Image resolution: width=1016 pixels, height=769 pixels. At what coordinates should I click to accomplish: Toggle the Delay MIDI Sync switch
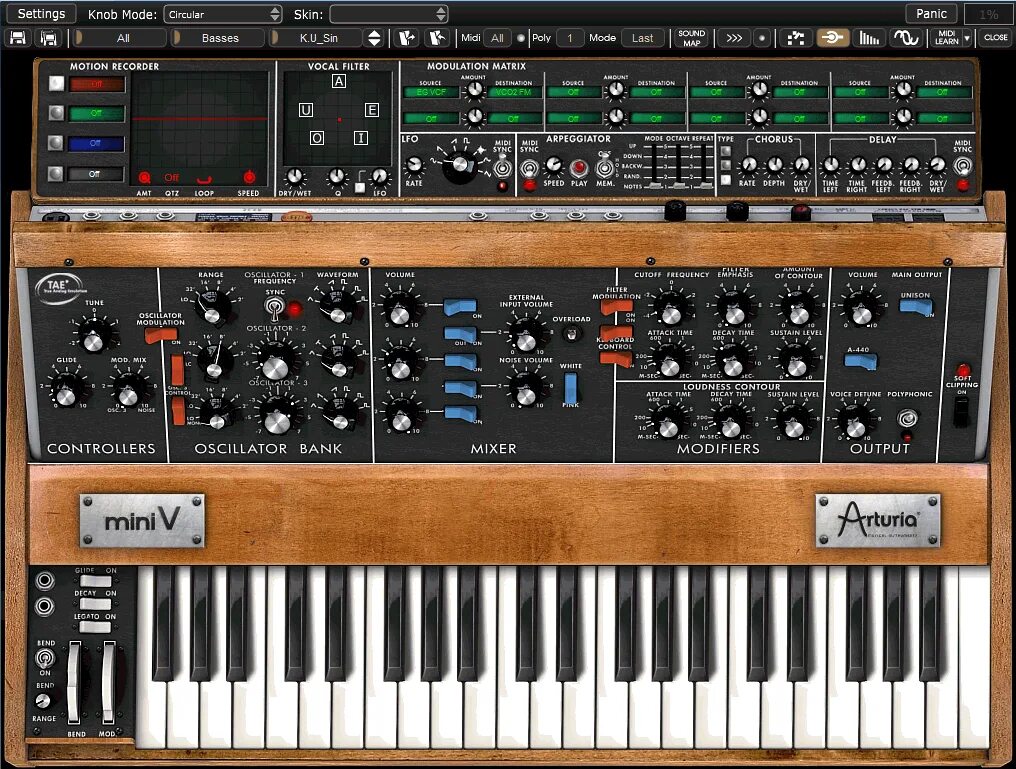(x=963, y=166)
